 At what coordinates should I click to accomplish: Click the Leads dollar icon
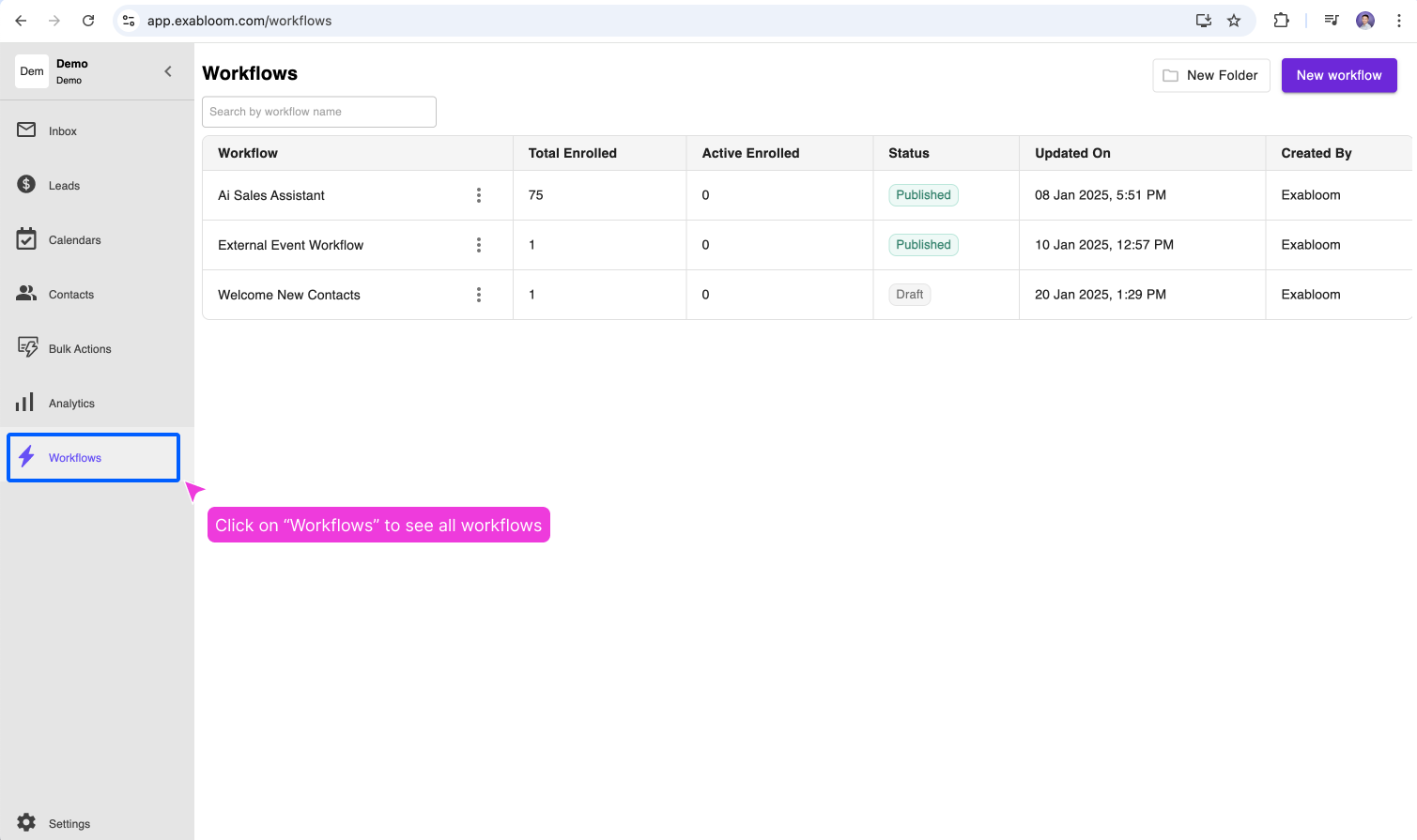[x=26, y=185]
